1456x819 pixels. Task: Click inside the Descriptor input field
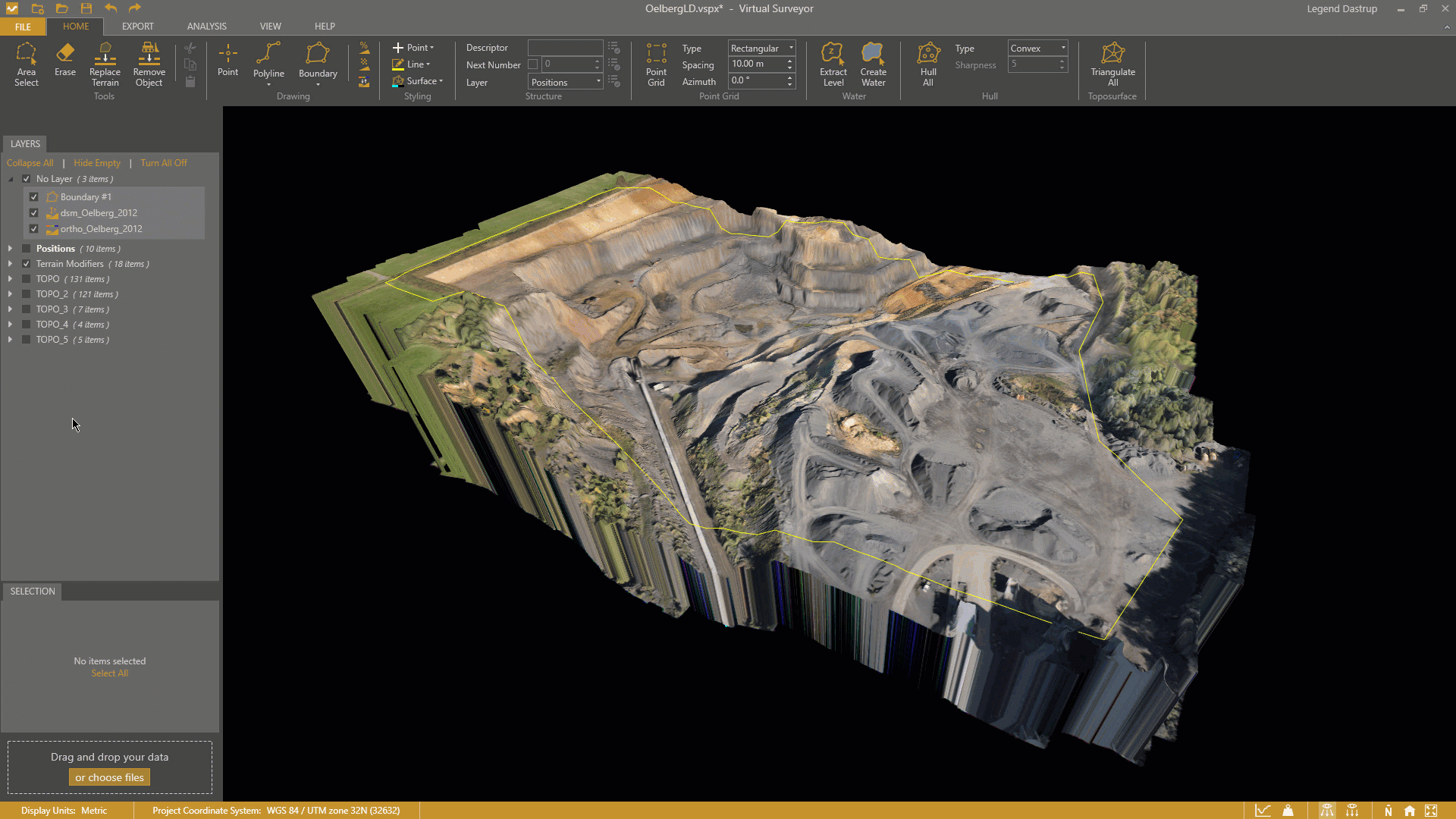coord(565,47)
